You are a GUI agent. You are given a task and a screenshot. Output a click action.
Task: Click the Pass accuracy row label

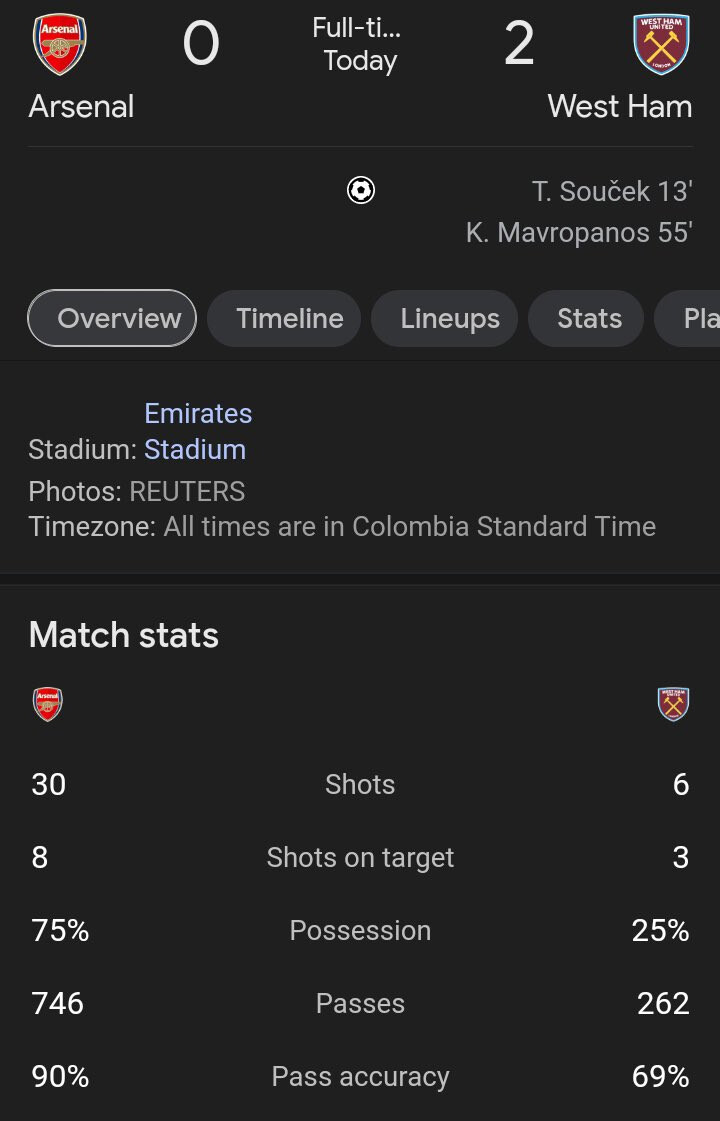(360, 1076)
